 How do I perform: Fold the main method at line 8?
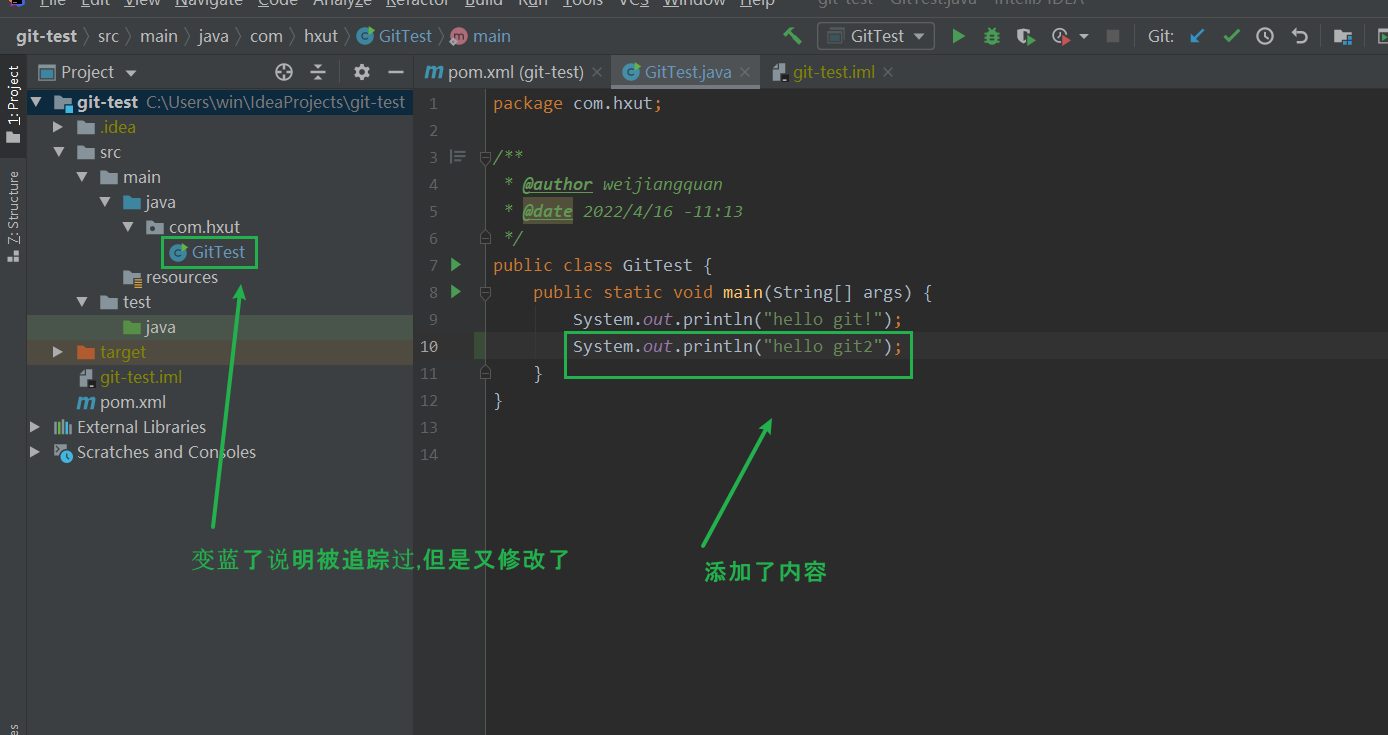[x=485, y=292]
